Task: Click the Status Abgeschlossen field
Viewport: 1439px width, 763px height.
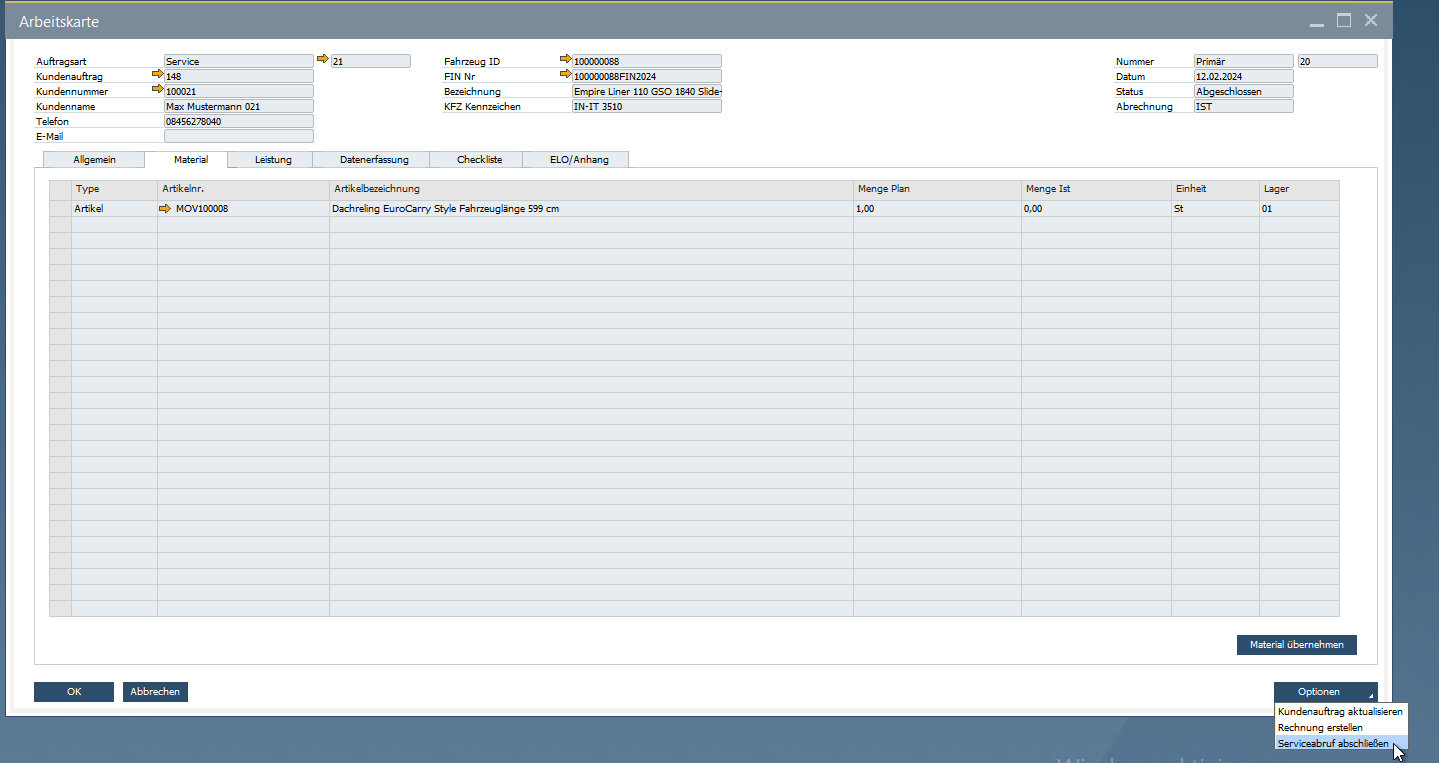Action: click(1243, 91)
